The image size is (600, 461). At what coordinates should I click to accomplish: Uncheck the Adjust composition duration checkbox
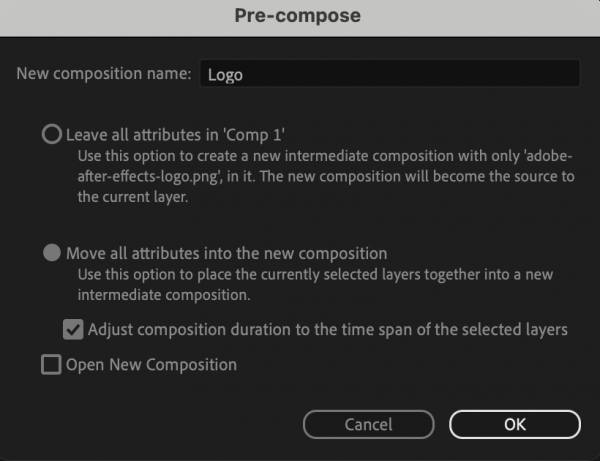coord(73,329)
